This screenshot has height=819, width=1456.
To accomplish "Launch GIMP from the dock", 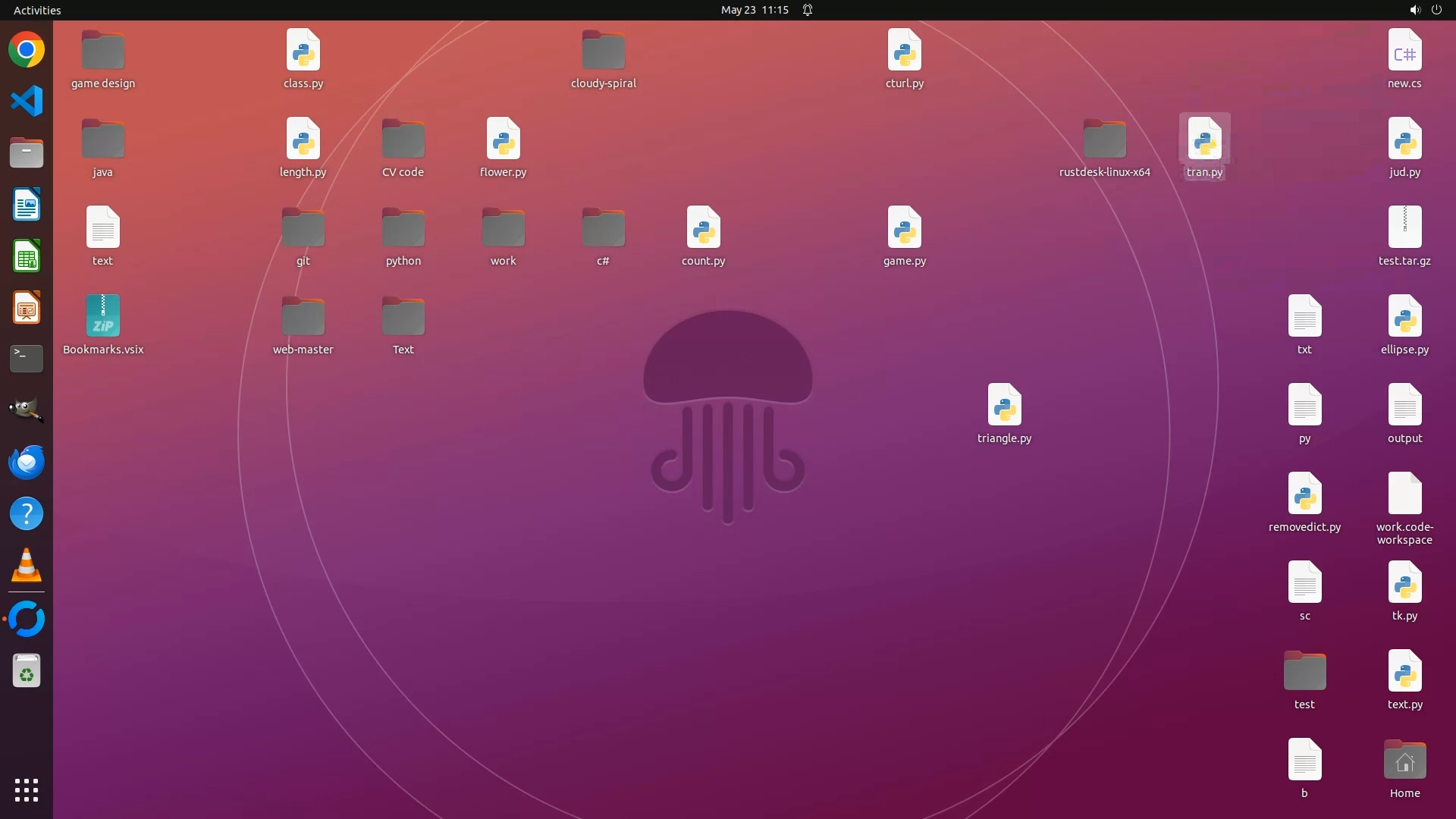I will coord(27,410).
